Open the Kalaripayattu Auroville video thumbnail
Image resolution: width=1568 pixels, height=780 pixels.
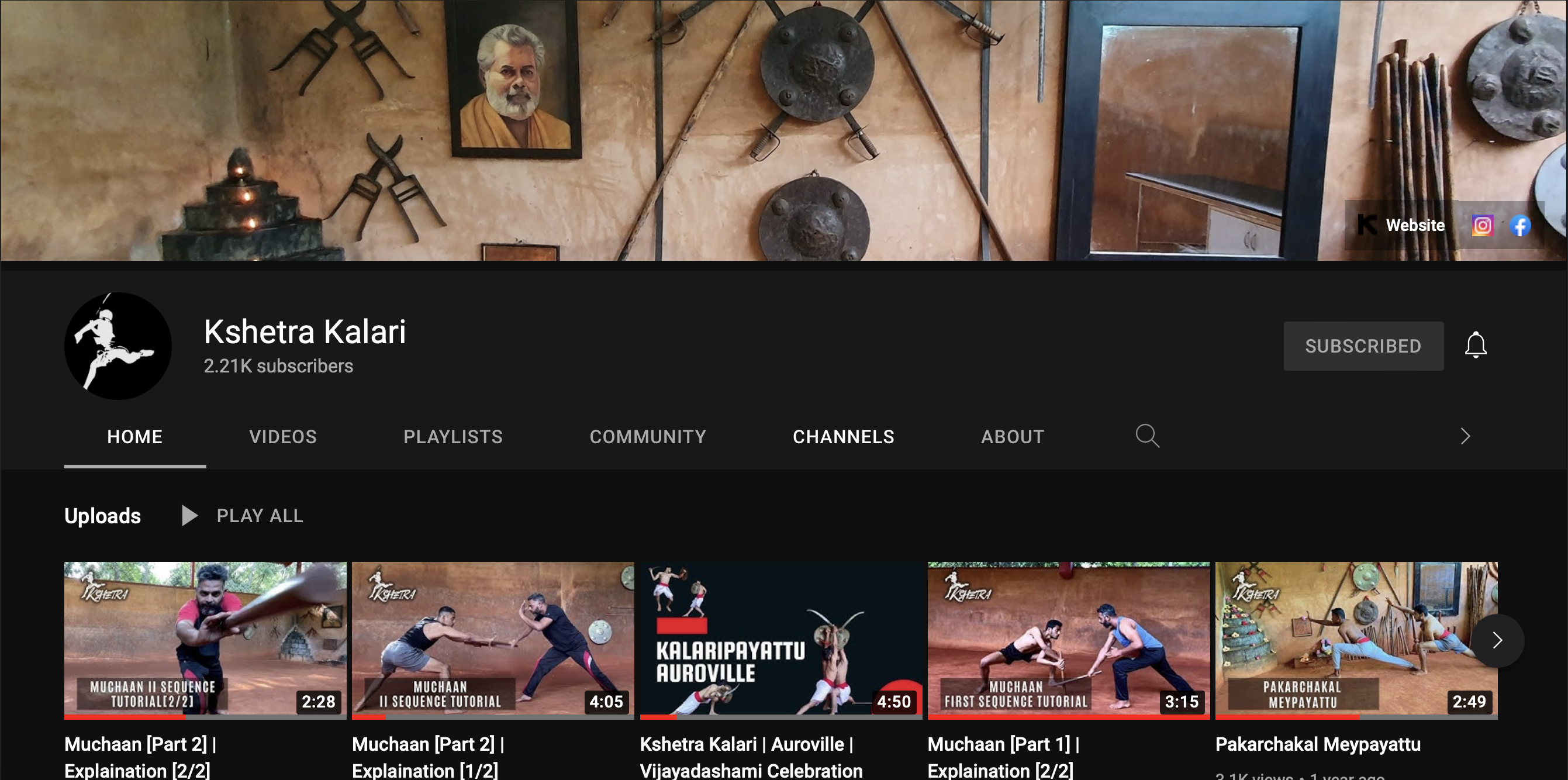(780, 638)
